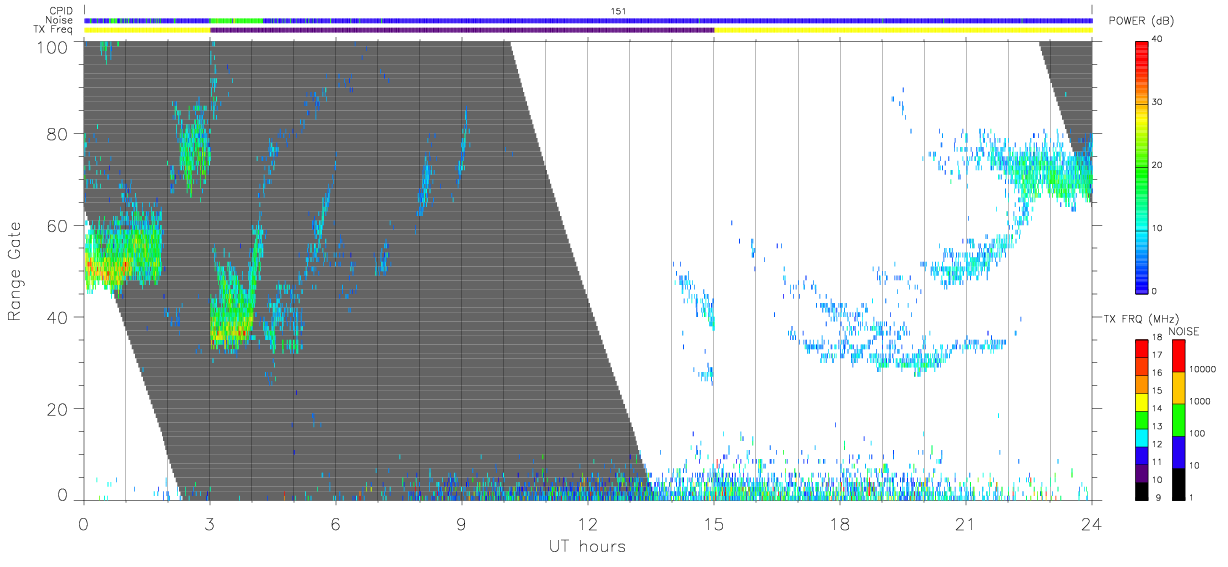
Task: Click the 60 tick on Range Gate axis
Action: tap(58, 225)
